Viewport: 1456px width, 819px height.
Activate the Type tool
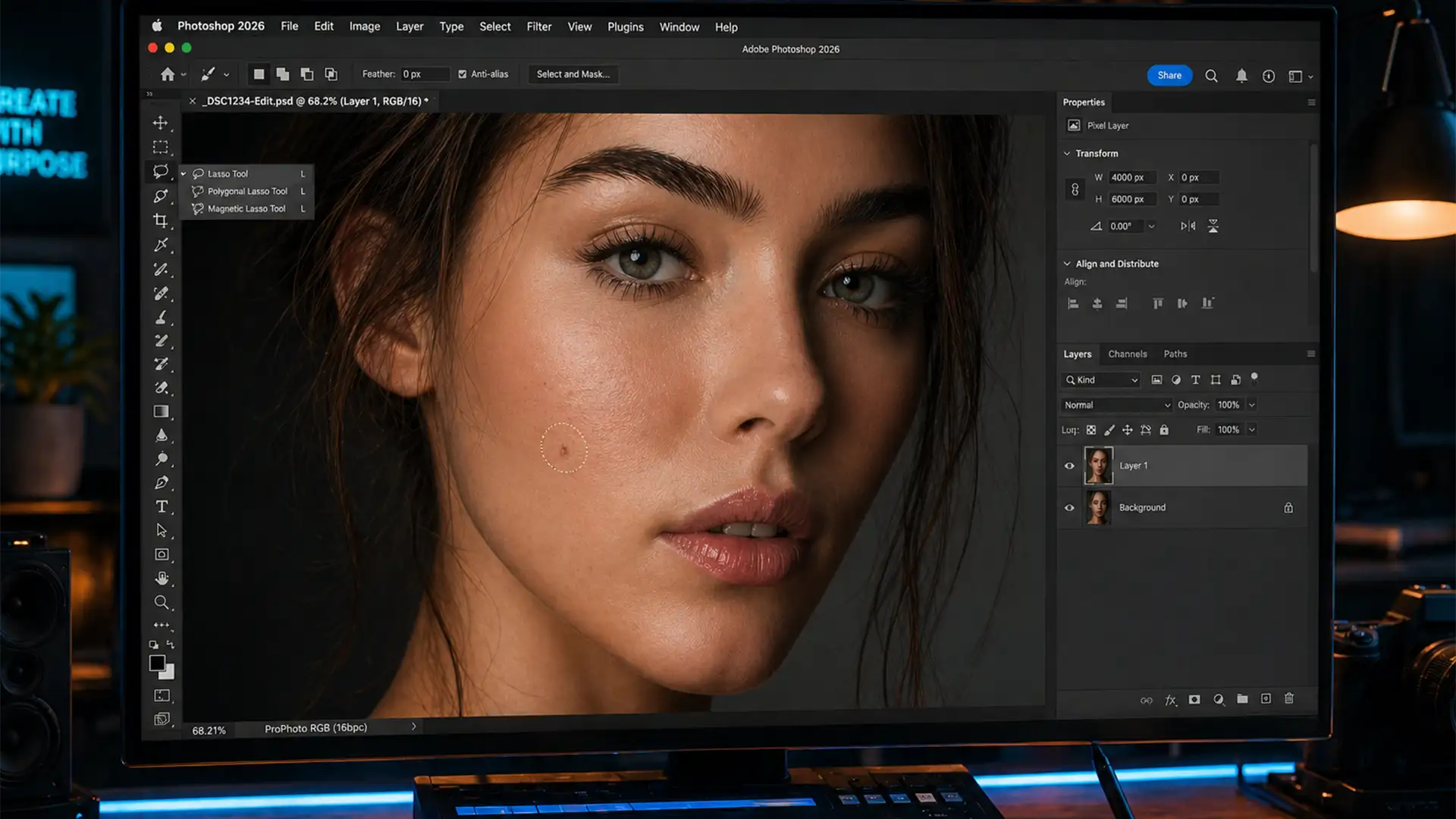pyautogui.click(x=161, y=505)
